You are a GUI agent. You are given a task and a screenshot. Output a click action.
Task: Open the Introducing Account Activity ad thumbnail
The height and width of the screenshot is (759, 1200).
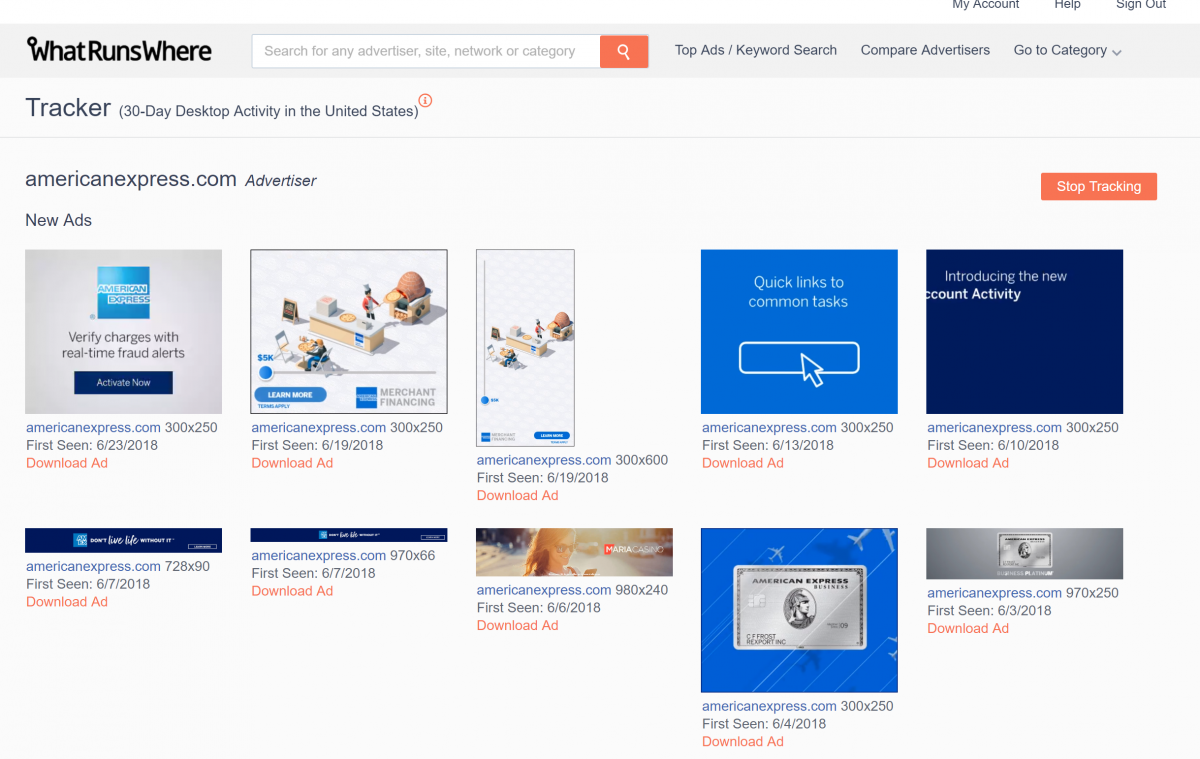point(1024,331)
